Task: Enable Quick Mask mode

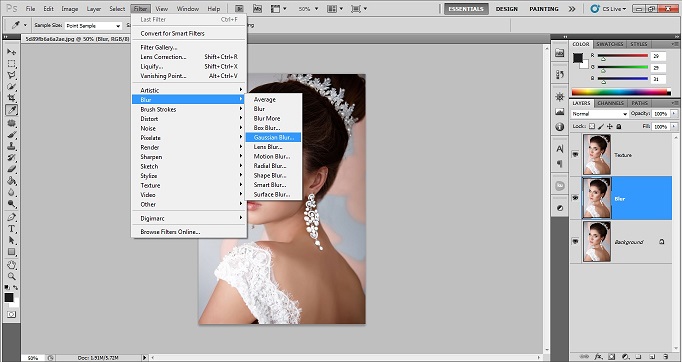Action: pos(11,314)
